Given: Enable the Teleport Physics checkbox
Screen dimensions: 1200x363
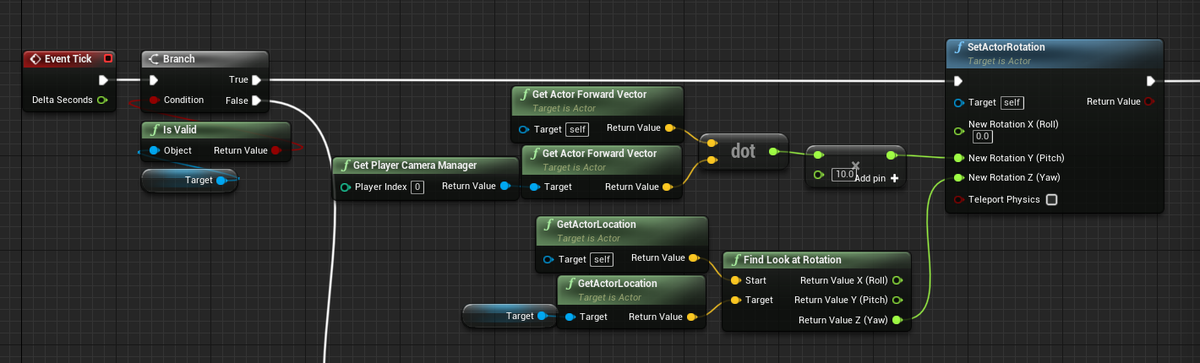Looking at the screenshot, I should (x=1051, y=200).
